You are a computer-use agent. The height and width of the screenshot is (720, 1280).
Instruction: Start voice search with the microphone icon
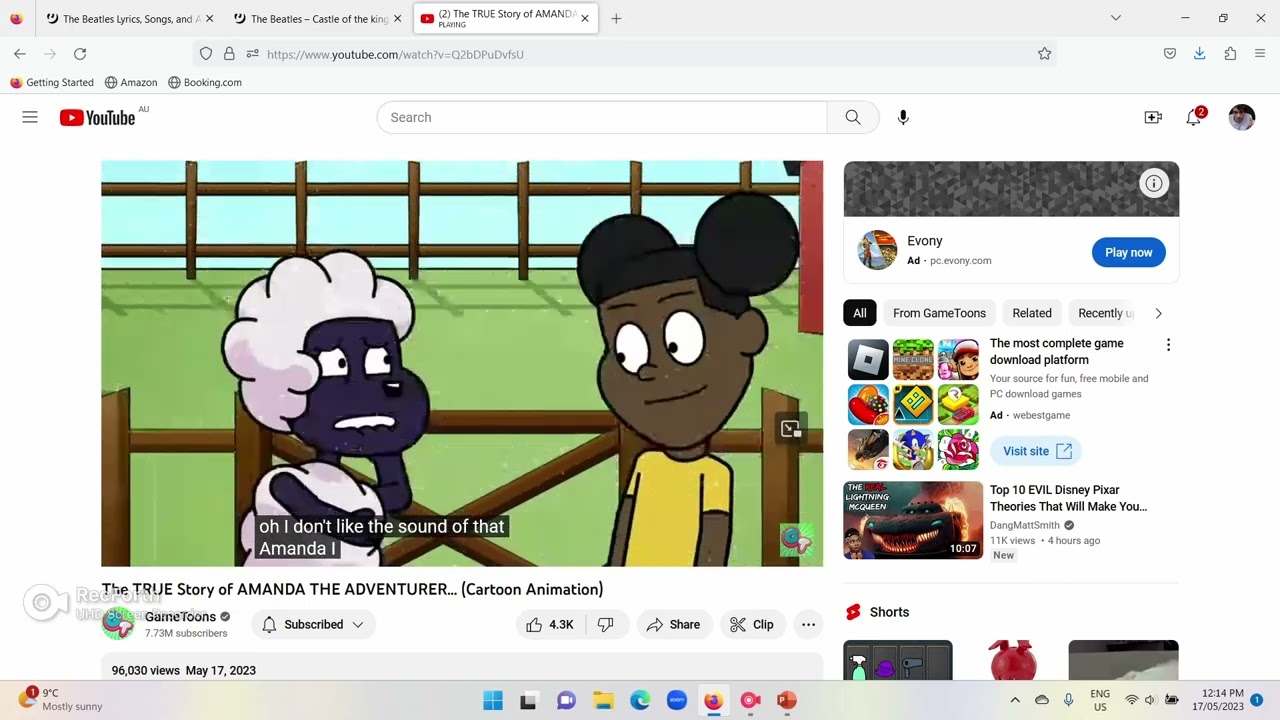point(903,117)
